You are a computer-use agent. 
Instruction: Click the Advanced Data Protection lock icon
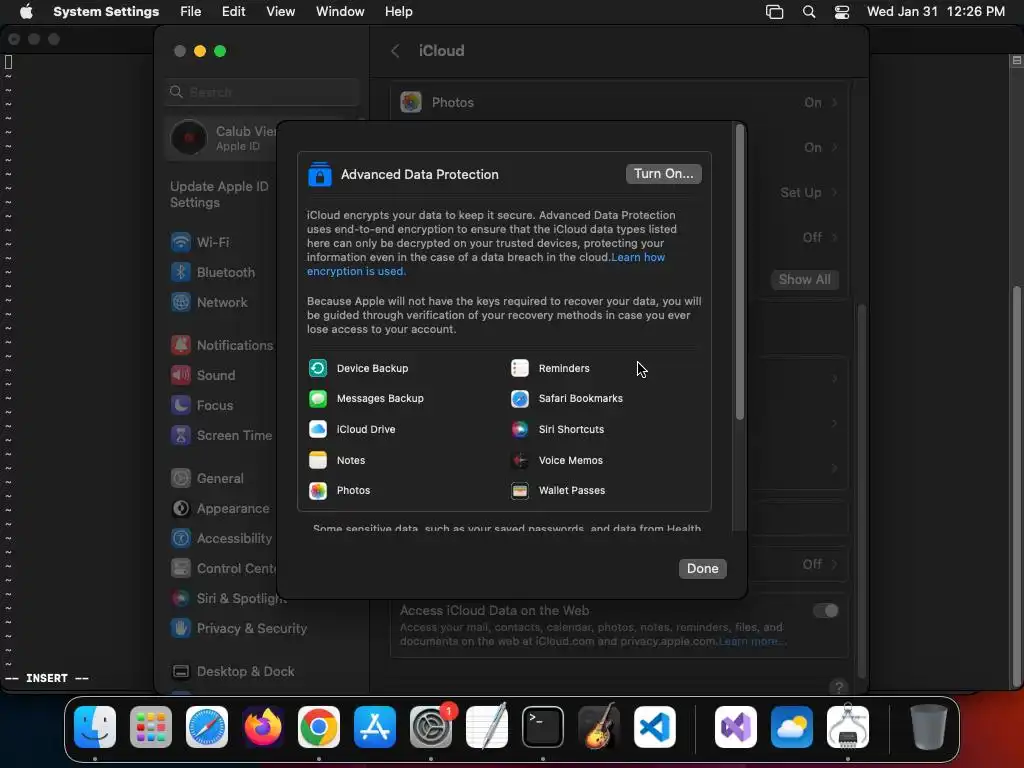point(320,174)
